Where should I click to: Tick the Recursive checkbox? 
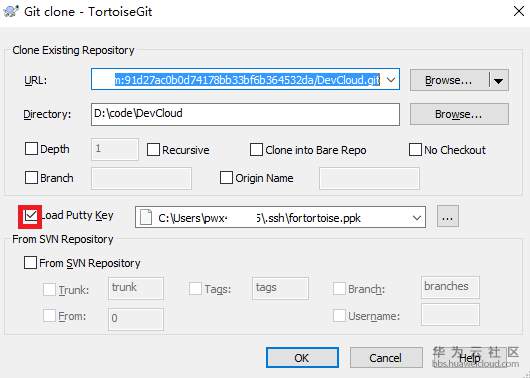(153, 149)
